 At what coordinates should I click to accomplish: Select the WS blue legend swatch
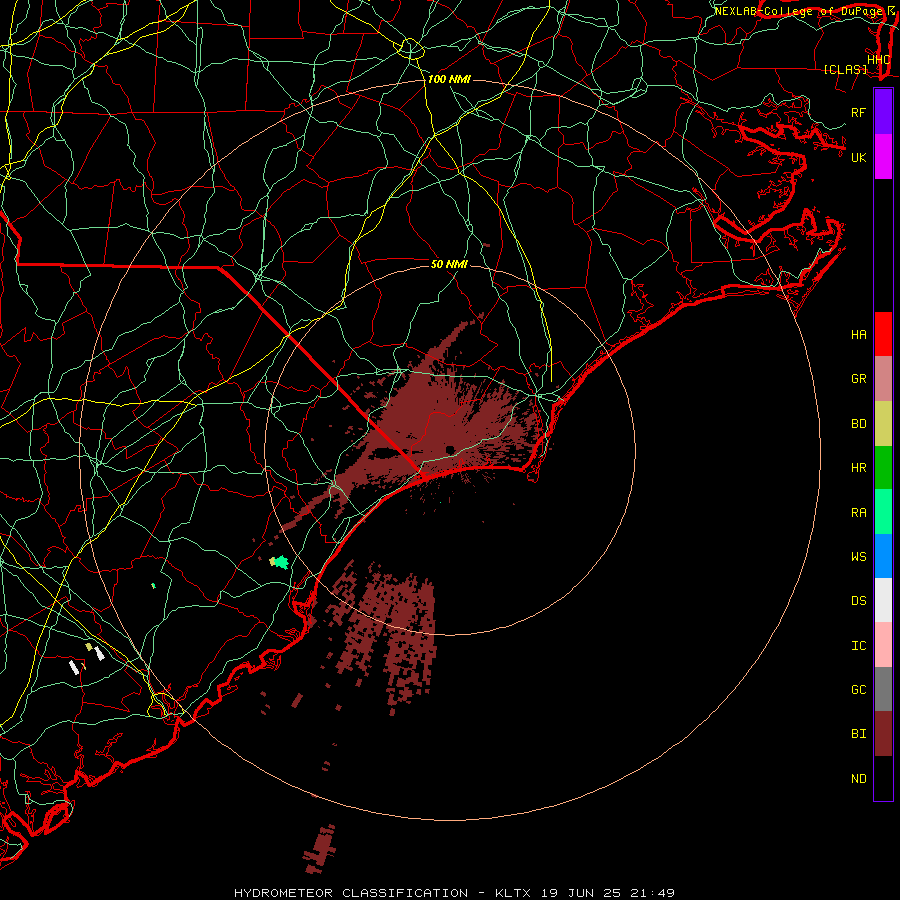883,556
